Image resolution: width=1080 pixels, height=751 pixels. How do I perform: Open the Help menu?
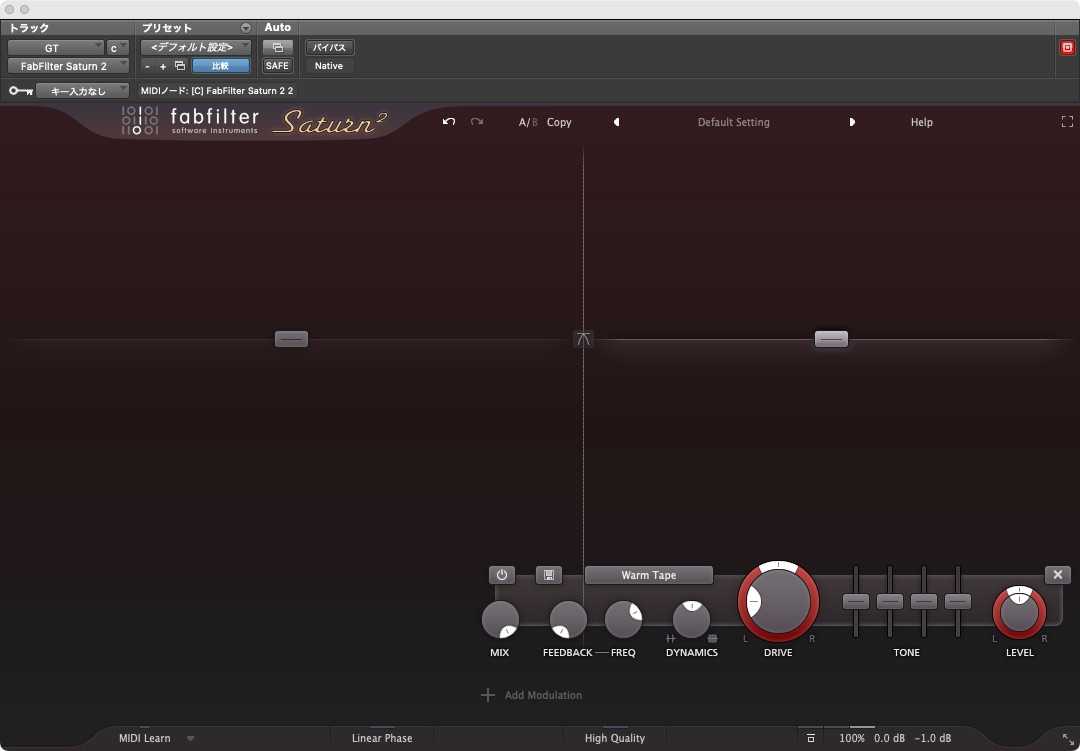[922, 122]
